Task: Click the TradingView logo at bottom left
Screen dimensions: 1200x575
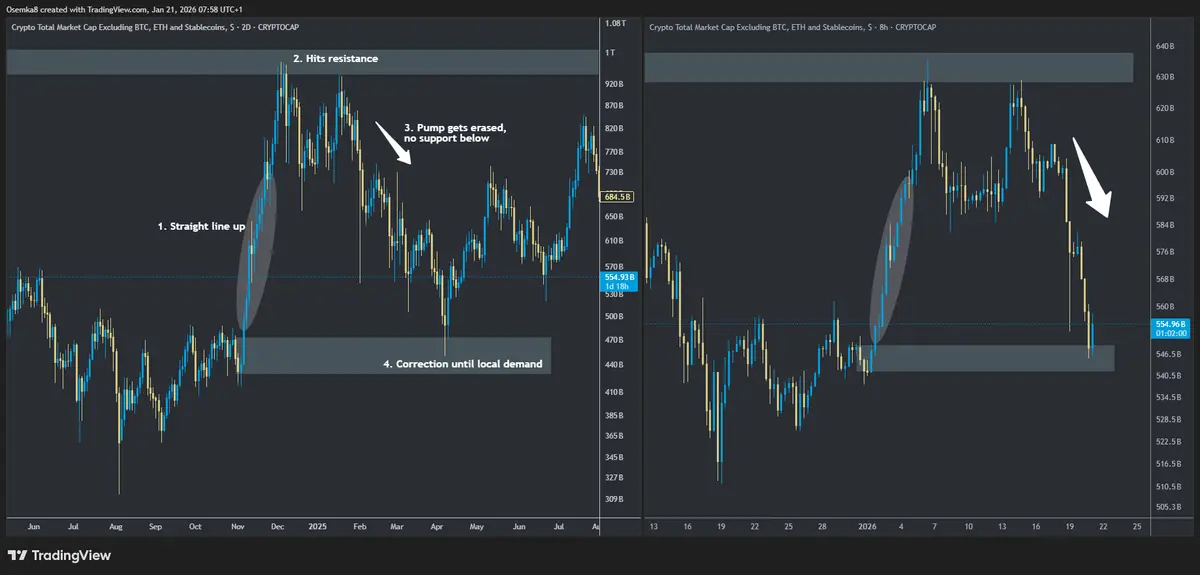Action: tap(59, 555)
